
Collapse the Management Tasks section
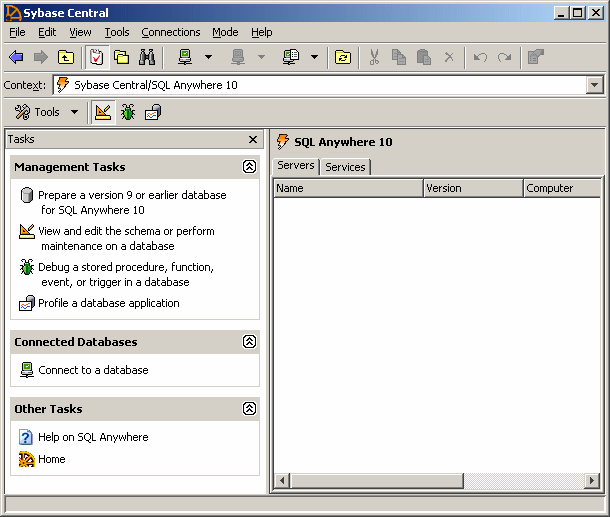click(x=249, y=166)
